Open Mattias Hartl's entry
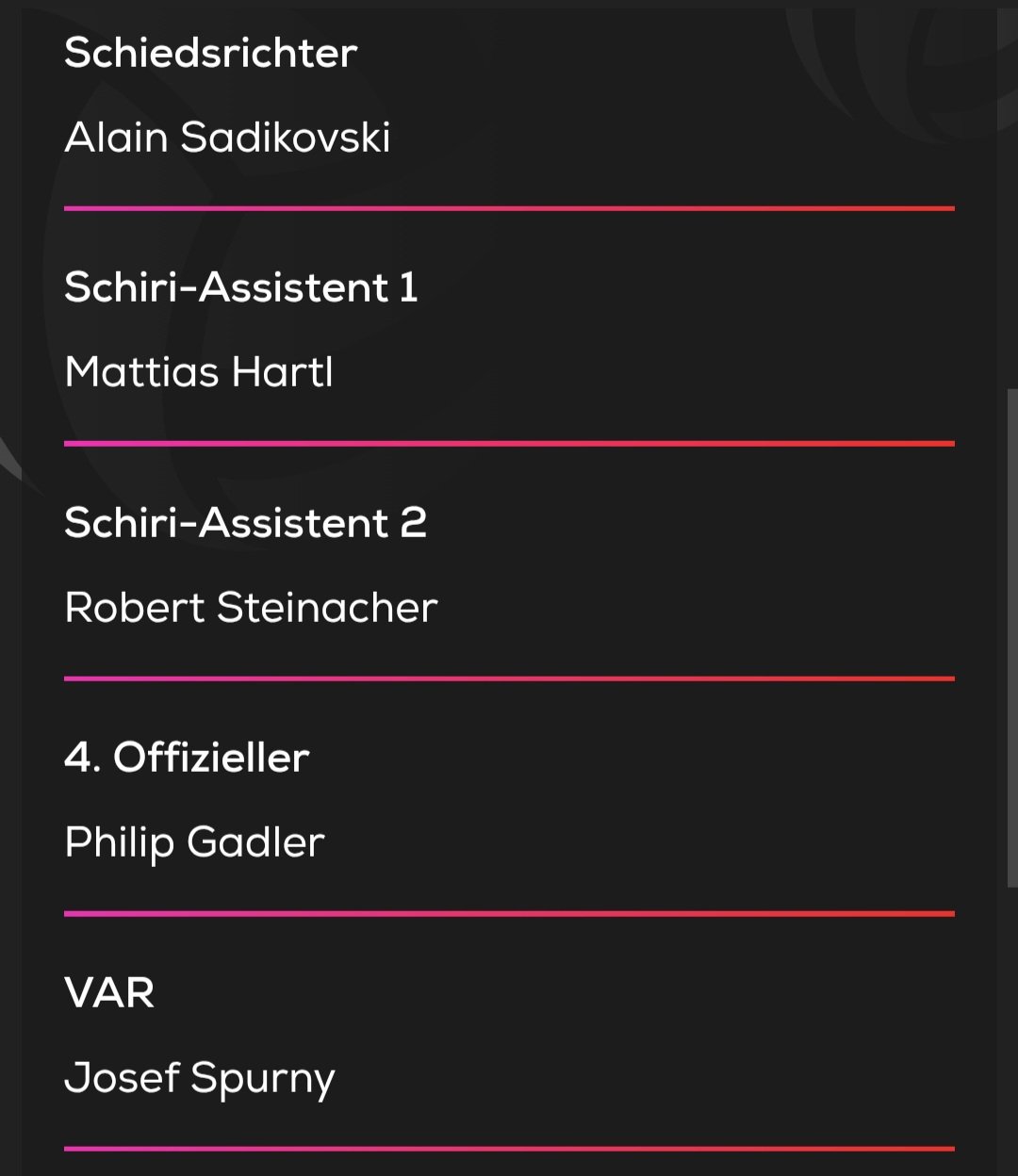Screen dimensions: 1018x1176 (x=199, y=372)
